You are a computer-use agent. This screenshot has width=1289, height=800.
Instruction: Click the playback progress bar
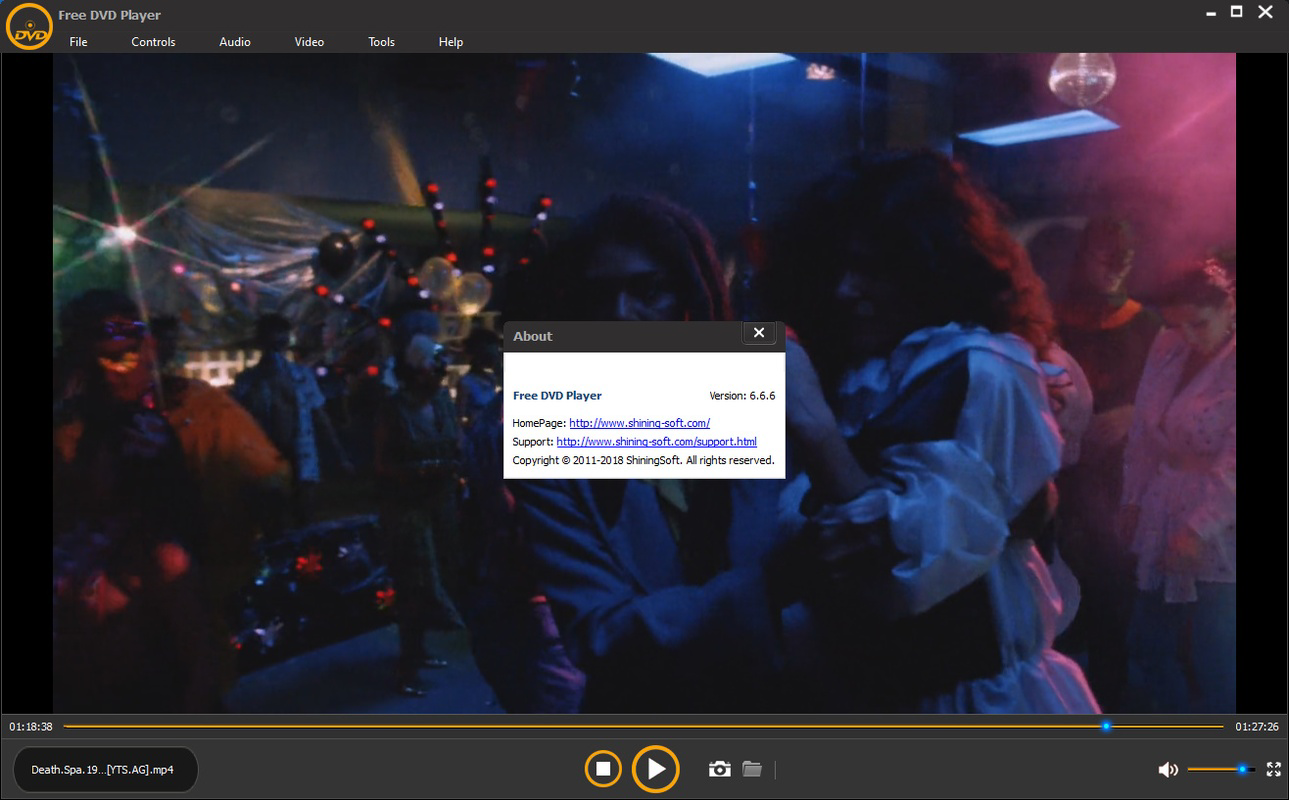tap(643, 726)
